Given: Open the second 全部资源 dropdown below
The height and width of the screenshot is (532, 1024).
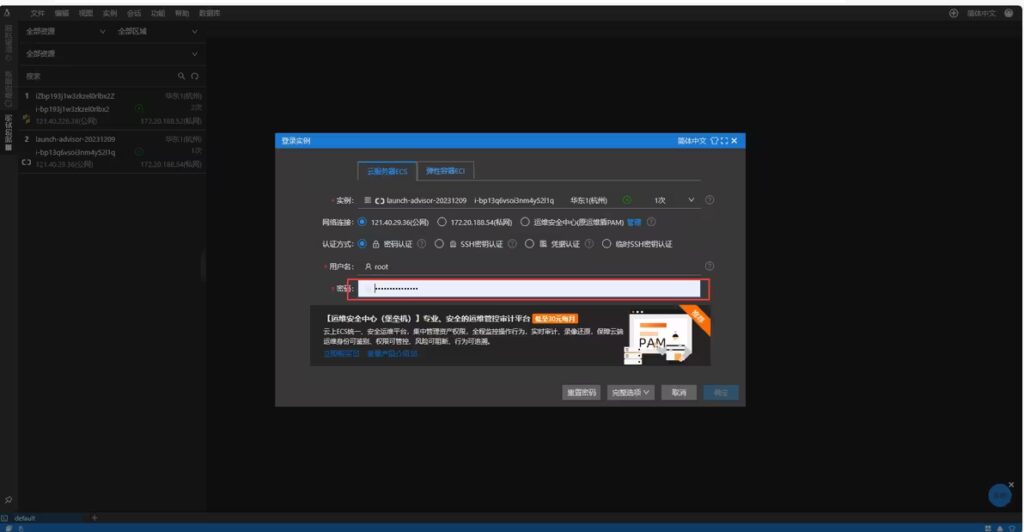Looking at the screenshot, I should point(112,54).
